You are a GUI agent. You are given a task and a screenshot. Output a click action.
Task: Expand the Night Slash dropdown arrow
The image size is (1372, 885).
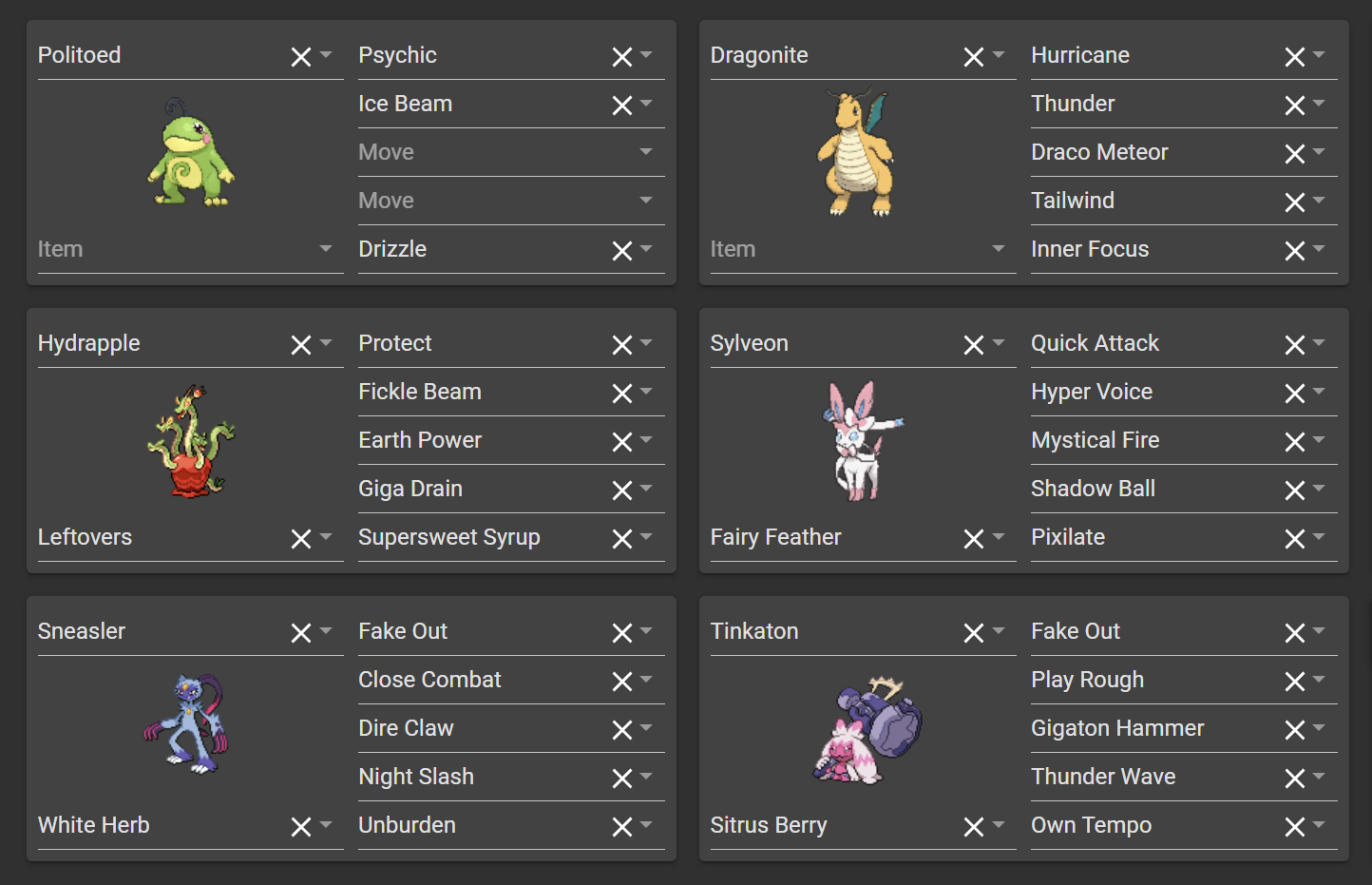point(646,776)
